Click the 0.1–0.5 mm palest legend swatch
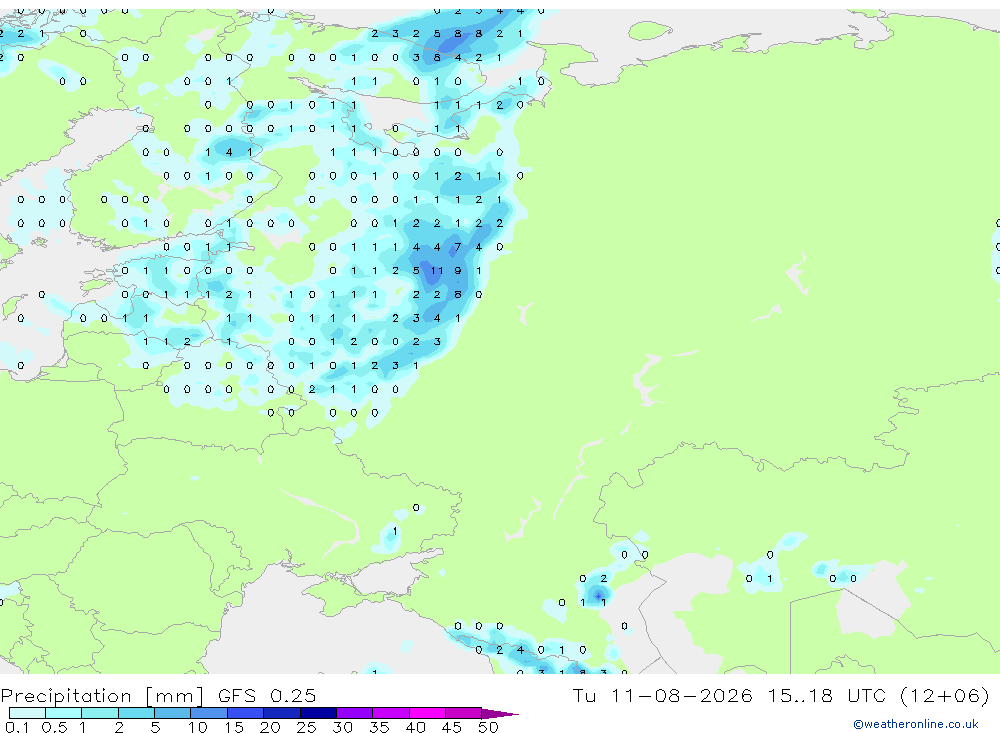Viewport: 1000px width, 733px height. [27, 713]
